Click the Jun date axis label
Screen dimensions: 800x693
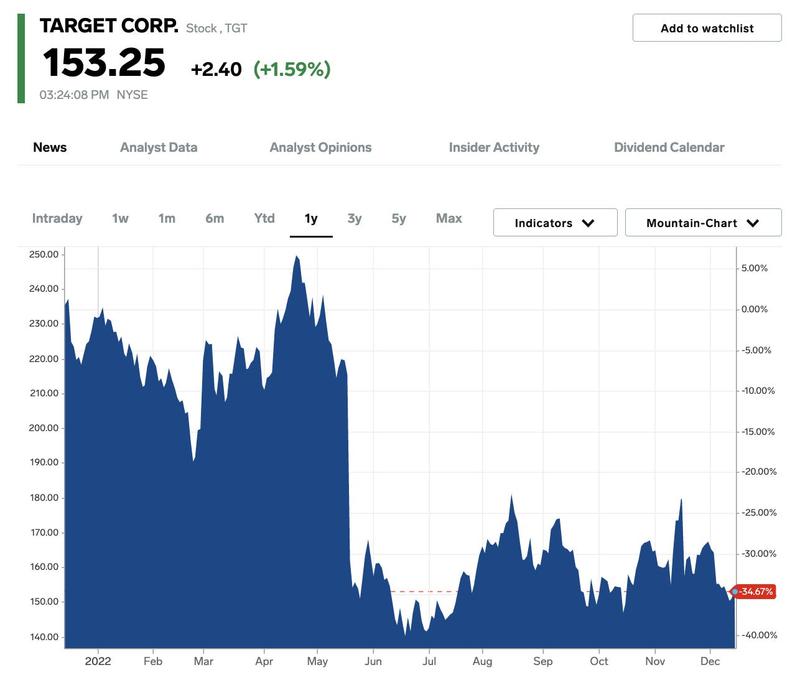pyautogui.click(x=373, y=661)
